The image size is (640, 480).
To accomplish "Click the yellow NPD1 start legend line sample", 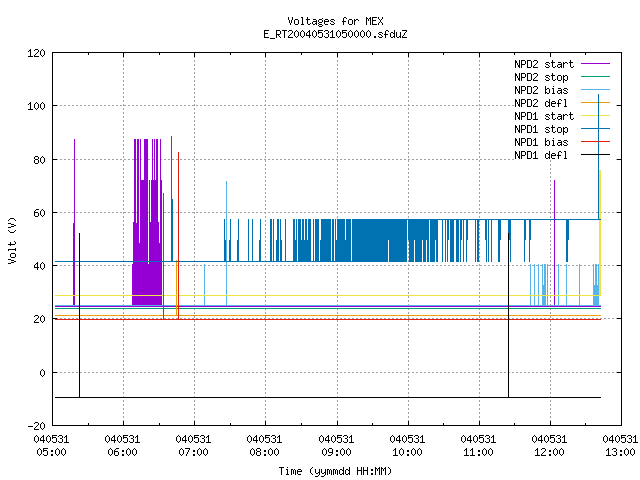I will [596, 116].
